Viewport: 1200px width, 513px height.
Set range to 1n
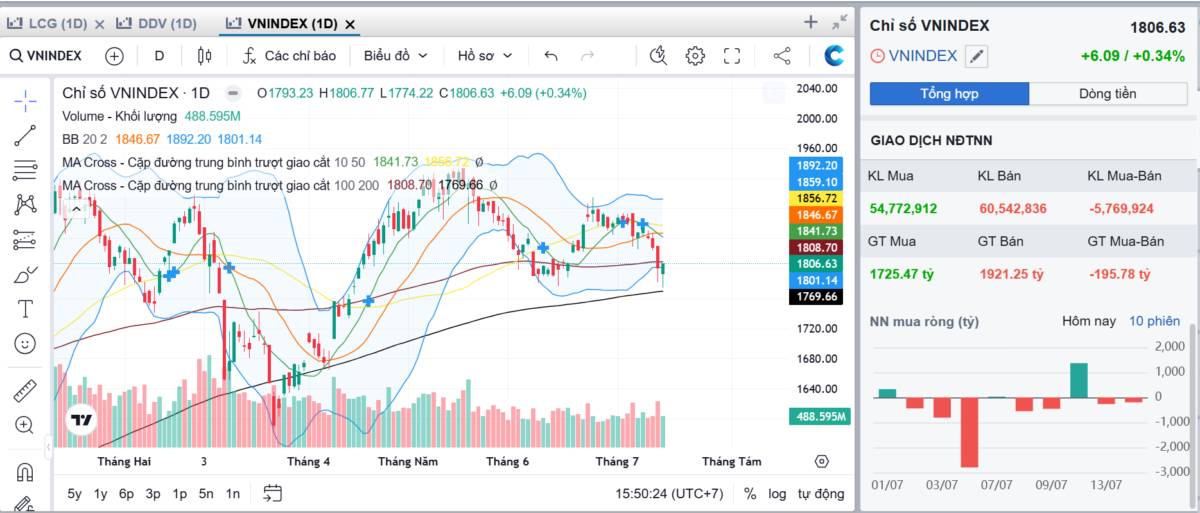click(232, 493)
